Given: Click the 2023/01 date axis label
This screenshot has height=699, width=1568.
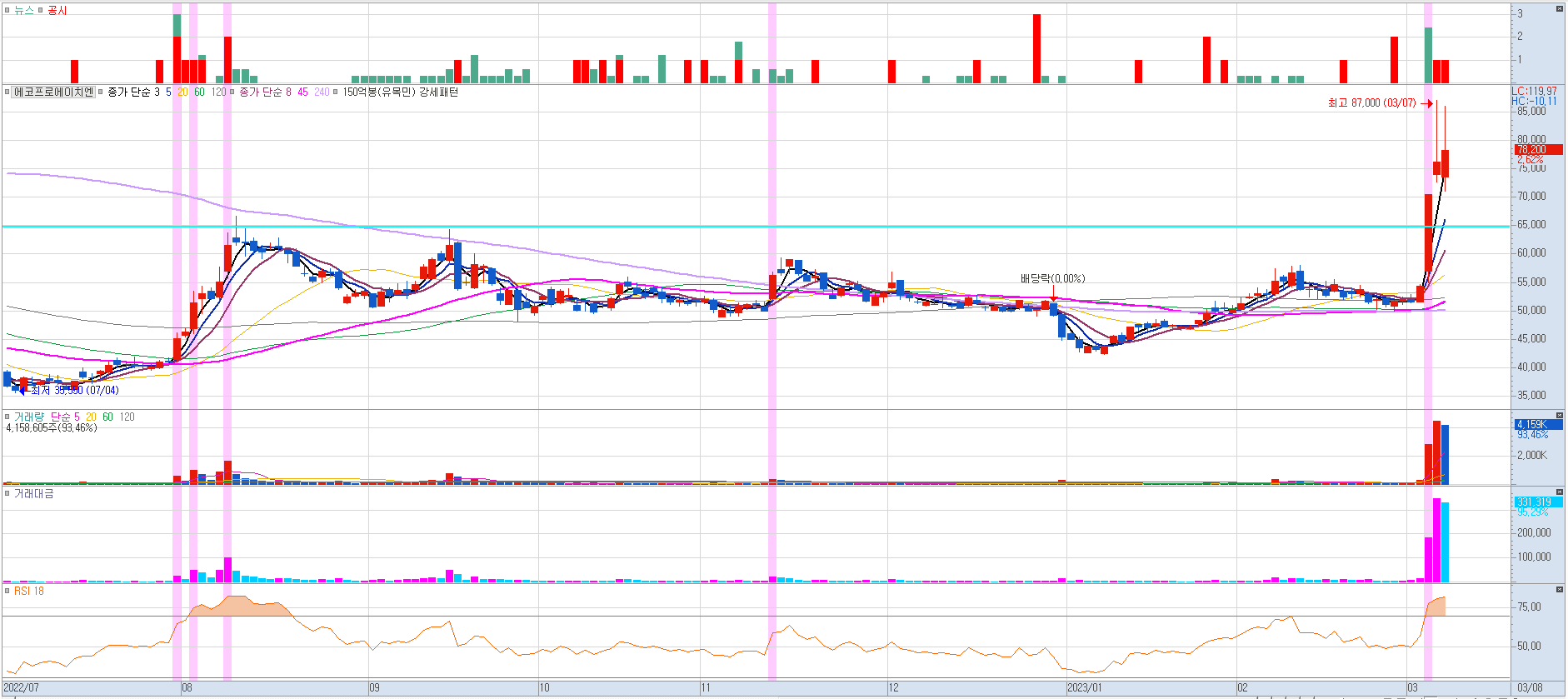Looking at the screenshot, I should coord(1084,688).
